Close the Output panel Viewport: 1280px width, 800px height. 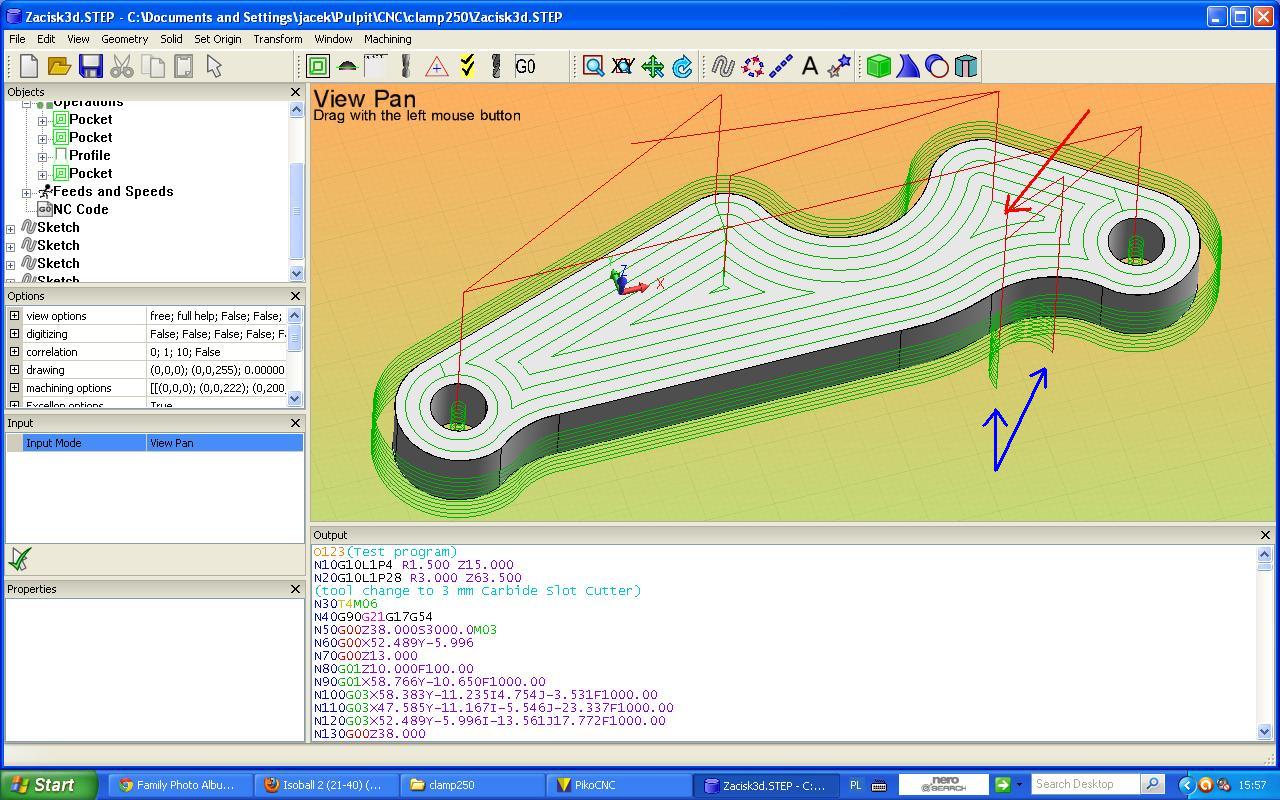coord(1265,535)
